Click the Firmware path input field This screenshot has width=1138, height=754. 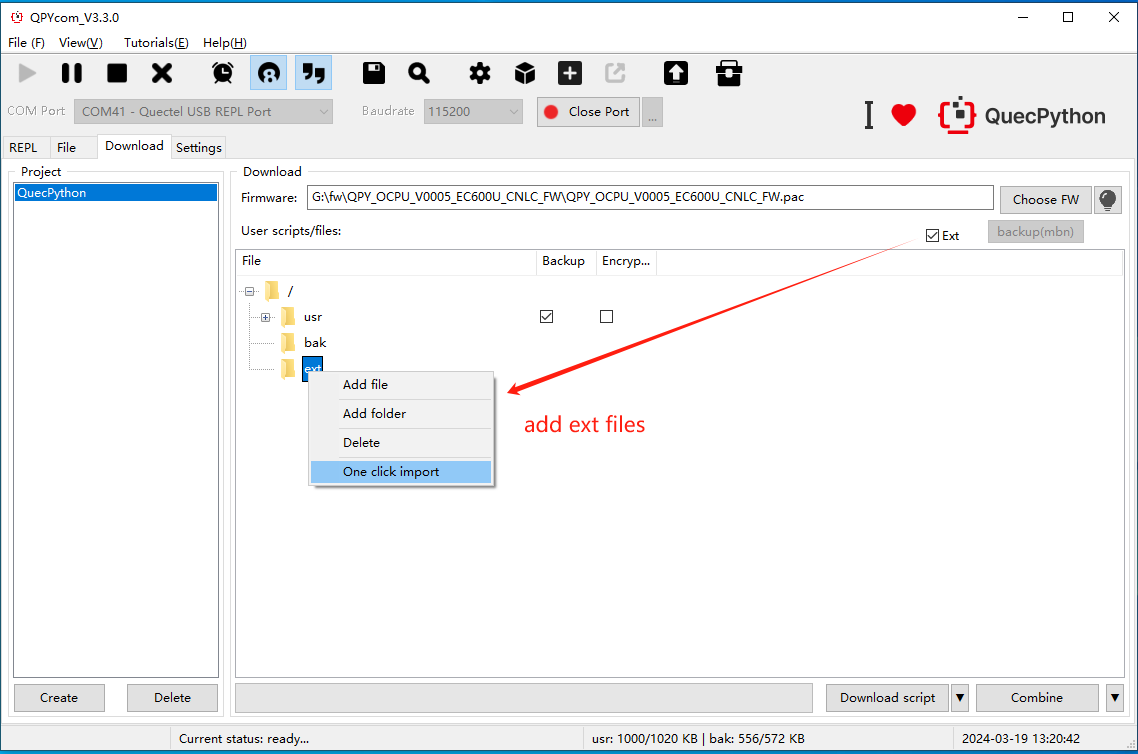[x=650, y=197]
